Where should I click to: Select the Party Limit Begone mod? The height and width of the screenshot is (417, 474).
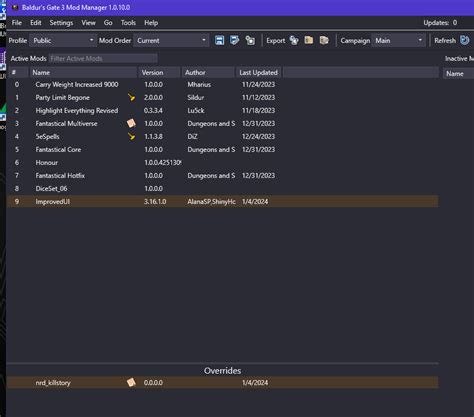coord(223,97)
